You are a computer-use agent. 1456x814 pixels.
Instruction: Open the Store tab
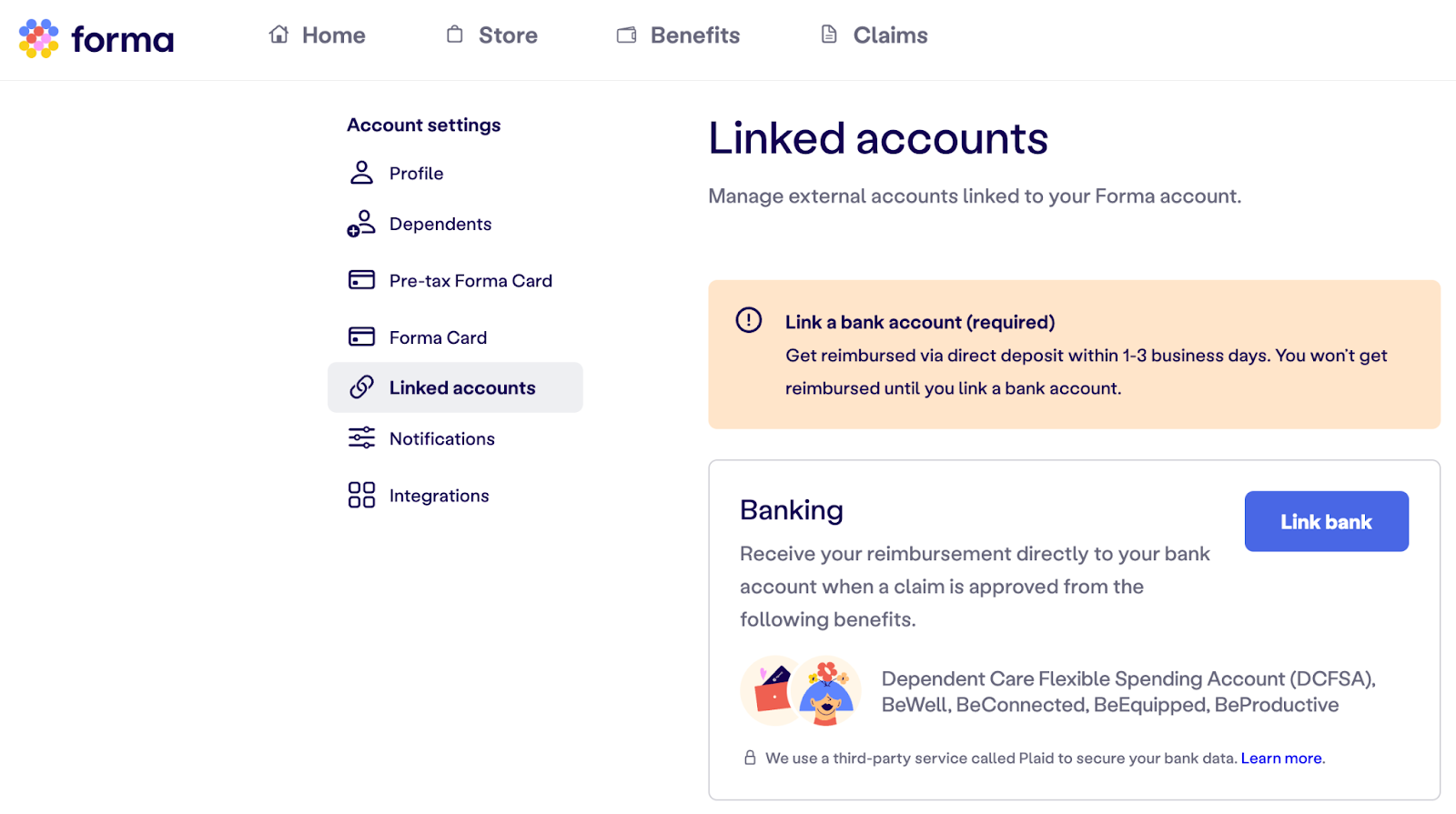[492, 35]
